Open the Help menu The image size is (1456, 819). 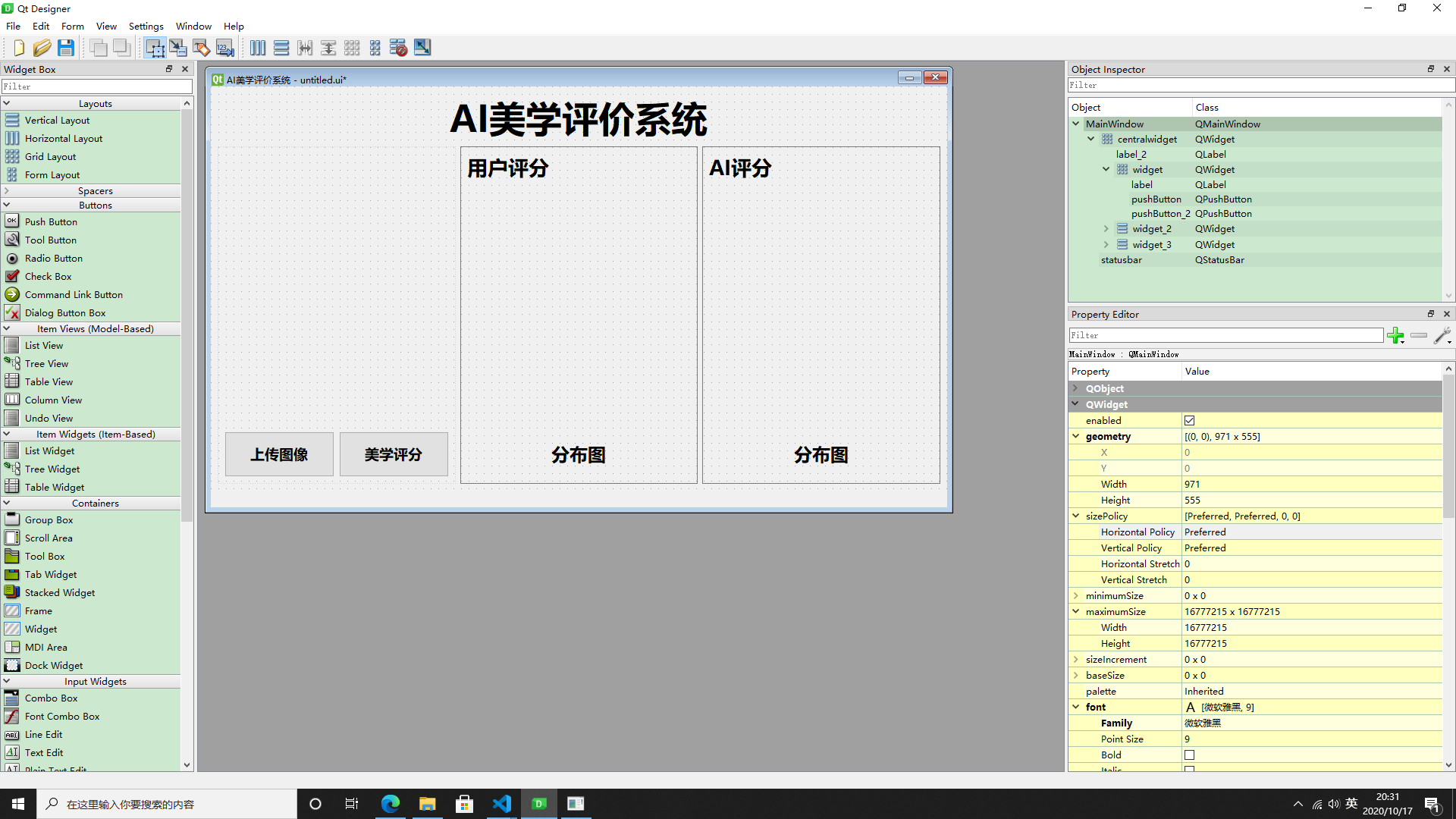point(234,26)
